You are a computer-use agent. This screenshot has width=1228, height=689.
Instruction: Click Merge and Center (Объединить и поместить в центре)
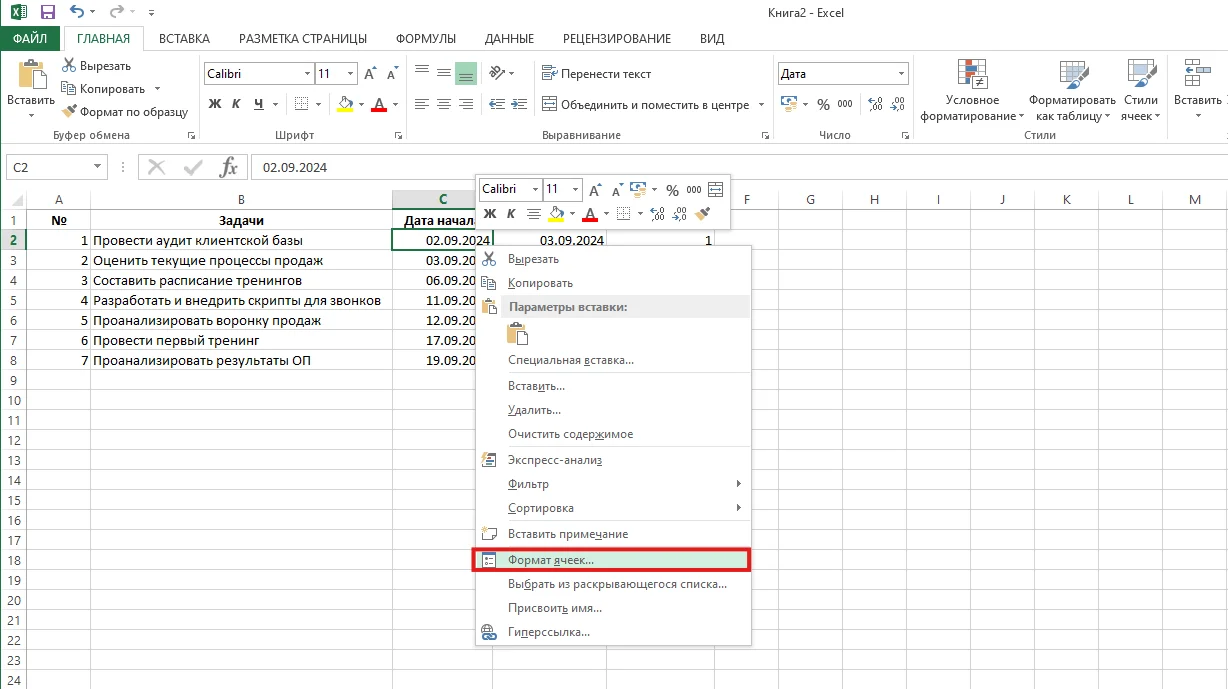tap(646, 104)
